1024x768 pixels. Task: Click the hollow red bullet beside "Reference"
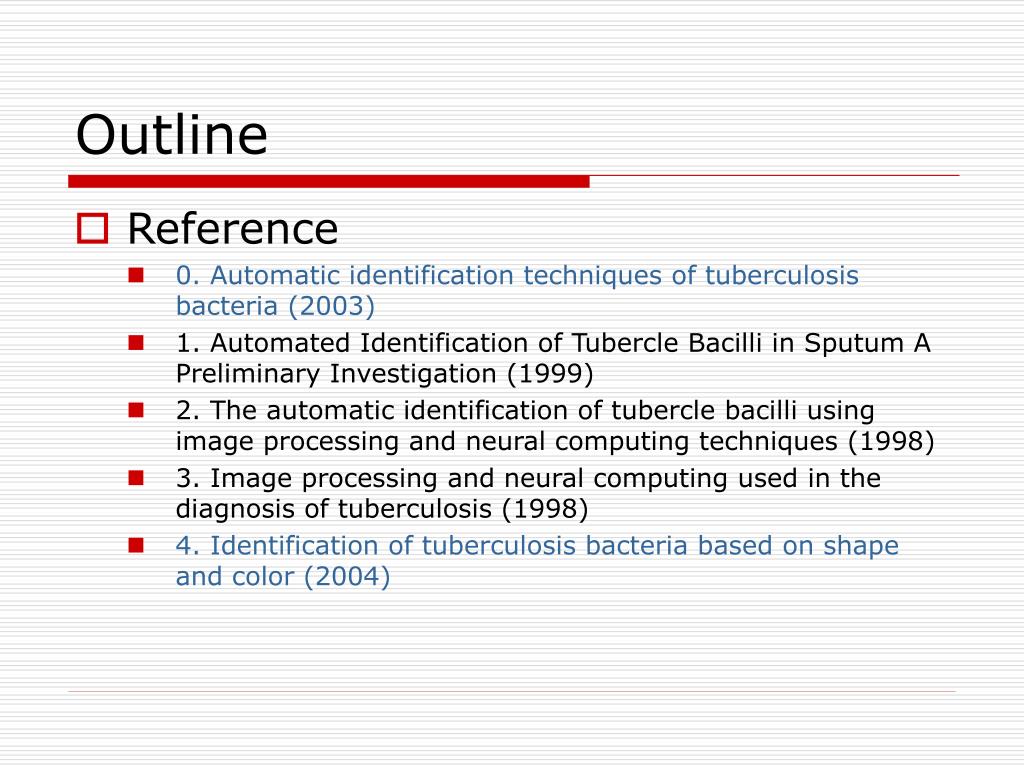93,229
